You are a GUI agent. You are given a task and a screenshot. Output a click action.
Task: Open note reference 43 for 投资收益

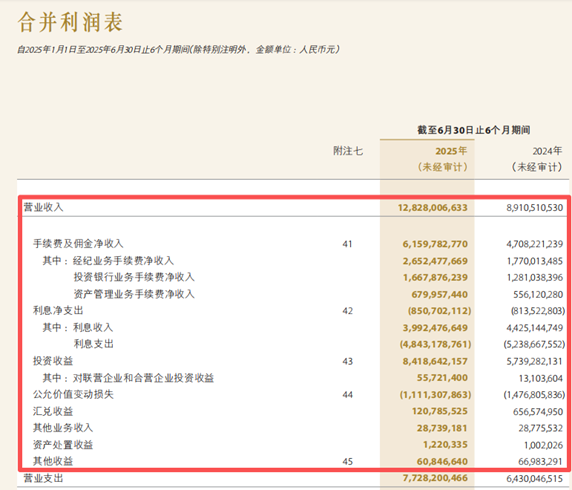(x=348, y=361)
